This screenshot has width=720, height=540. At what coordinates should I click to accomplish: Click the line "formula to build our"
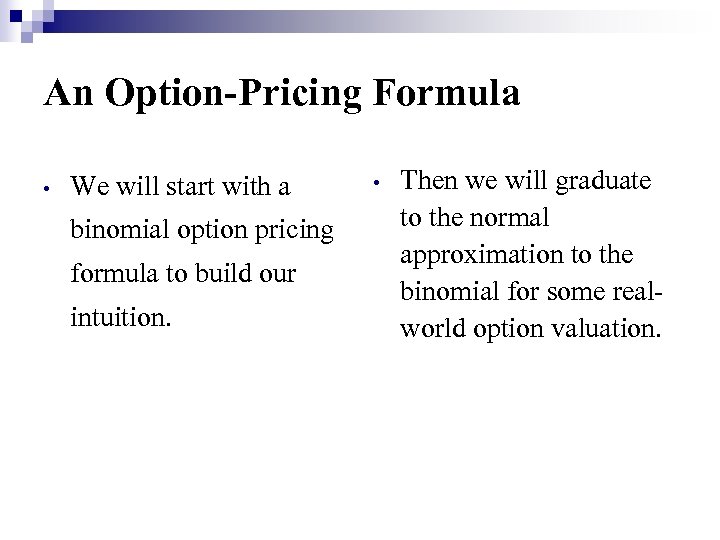[x=185, y=273]
